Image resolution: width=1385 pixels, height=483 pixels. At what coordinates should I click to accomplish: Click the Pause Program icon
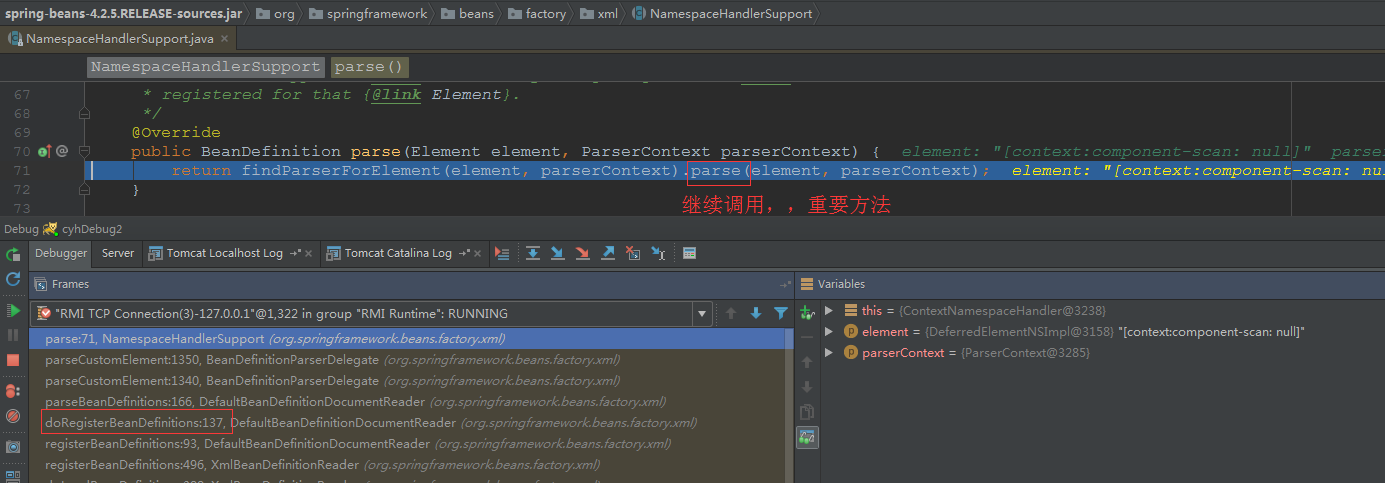pyautogui.click(x=13, y=335)
